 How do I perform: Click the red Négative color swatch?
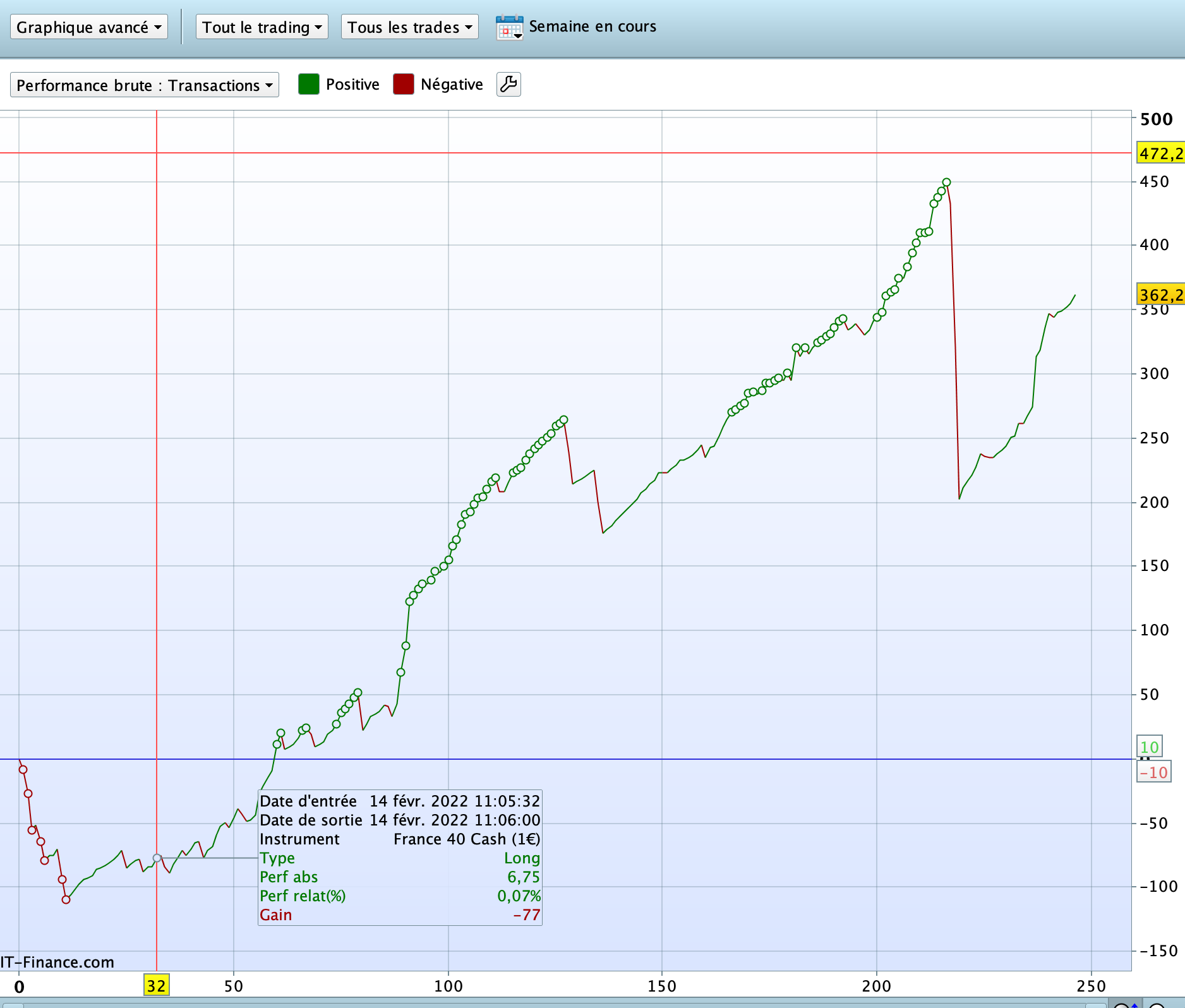coord(404,84)
